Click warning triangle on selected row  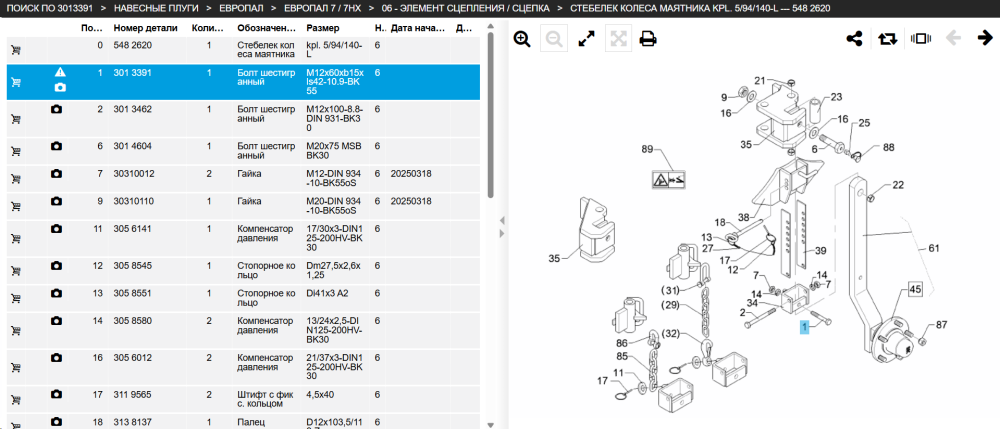coord(60,72)
